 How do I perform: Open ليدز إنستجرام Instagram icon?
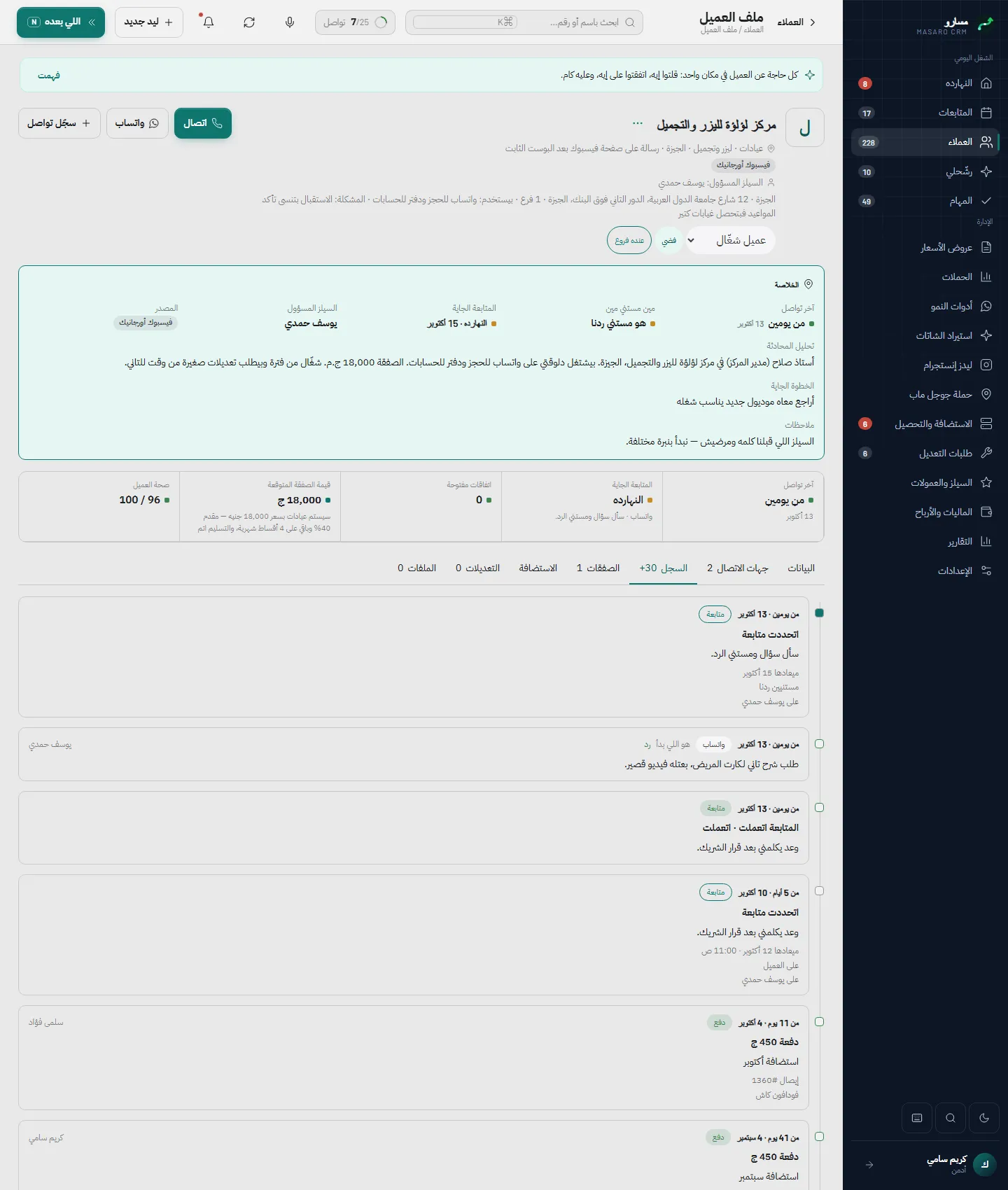[986, 365]
